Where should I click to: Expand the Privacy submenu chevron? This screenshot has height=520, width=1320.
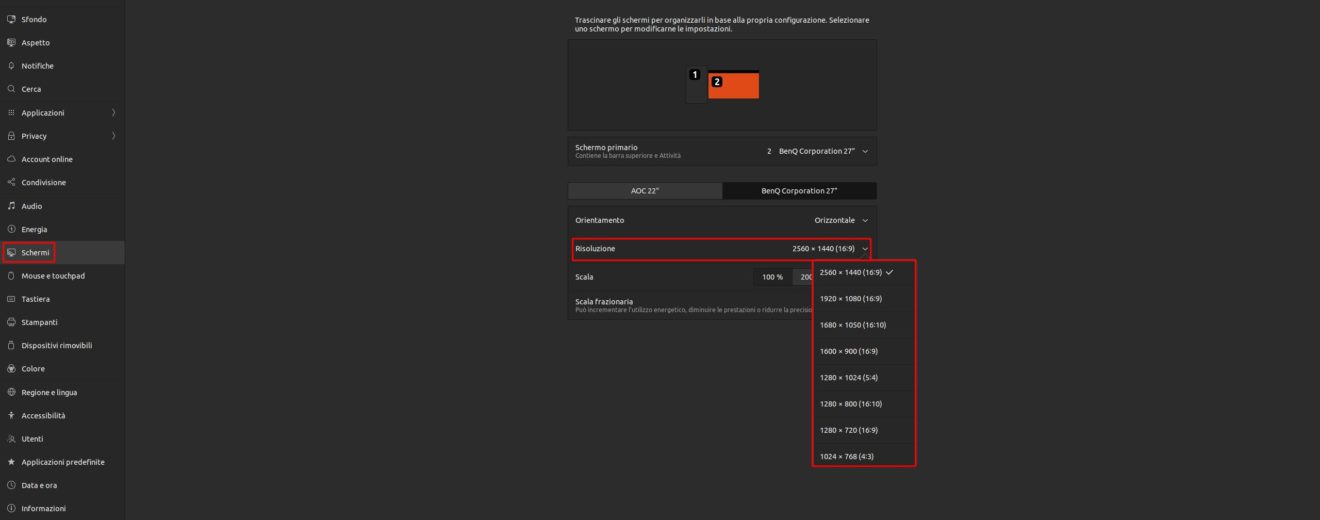click(x=113, y=136)
